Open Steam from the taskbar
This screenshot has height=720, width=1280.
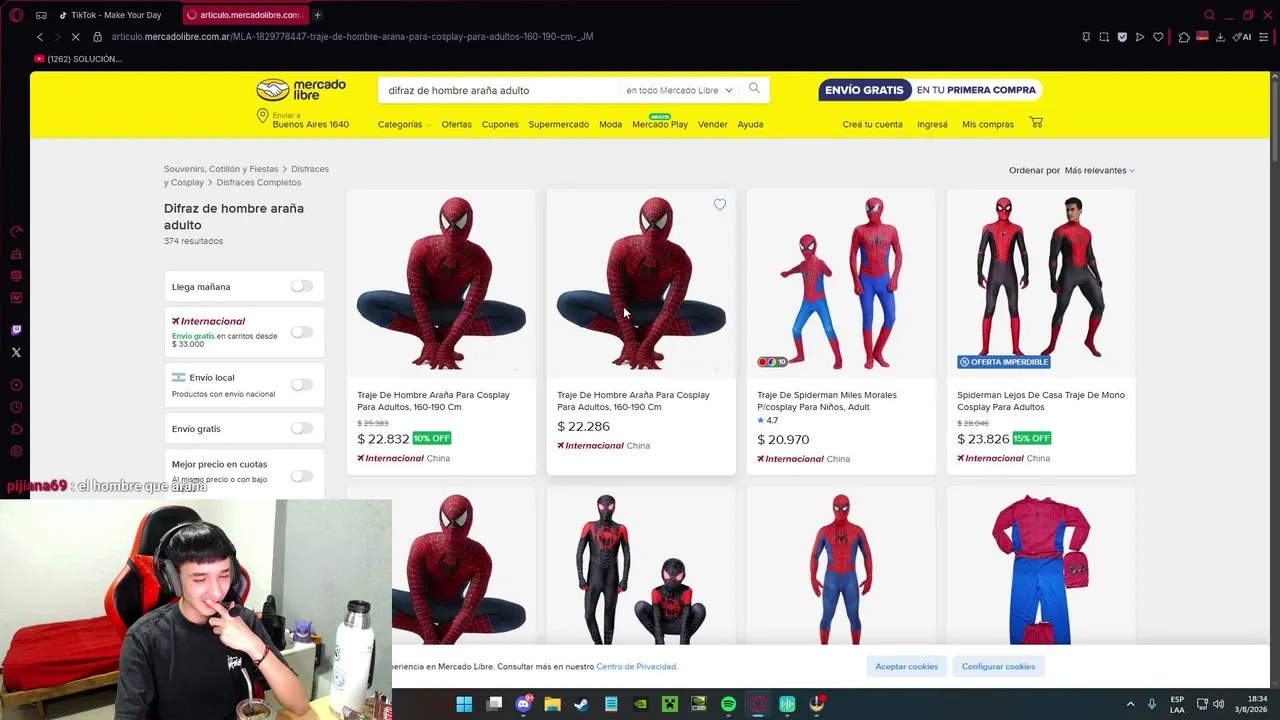point(581,704)
